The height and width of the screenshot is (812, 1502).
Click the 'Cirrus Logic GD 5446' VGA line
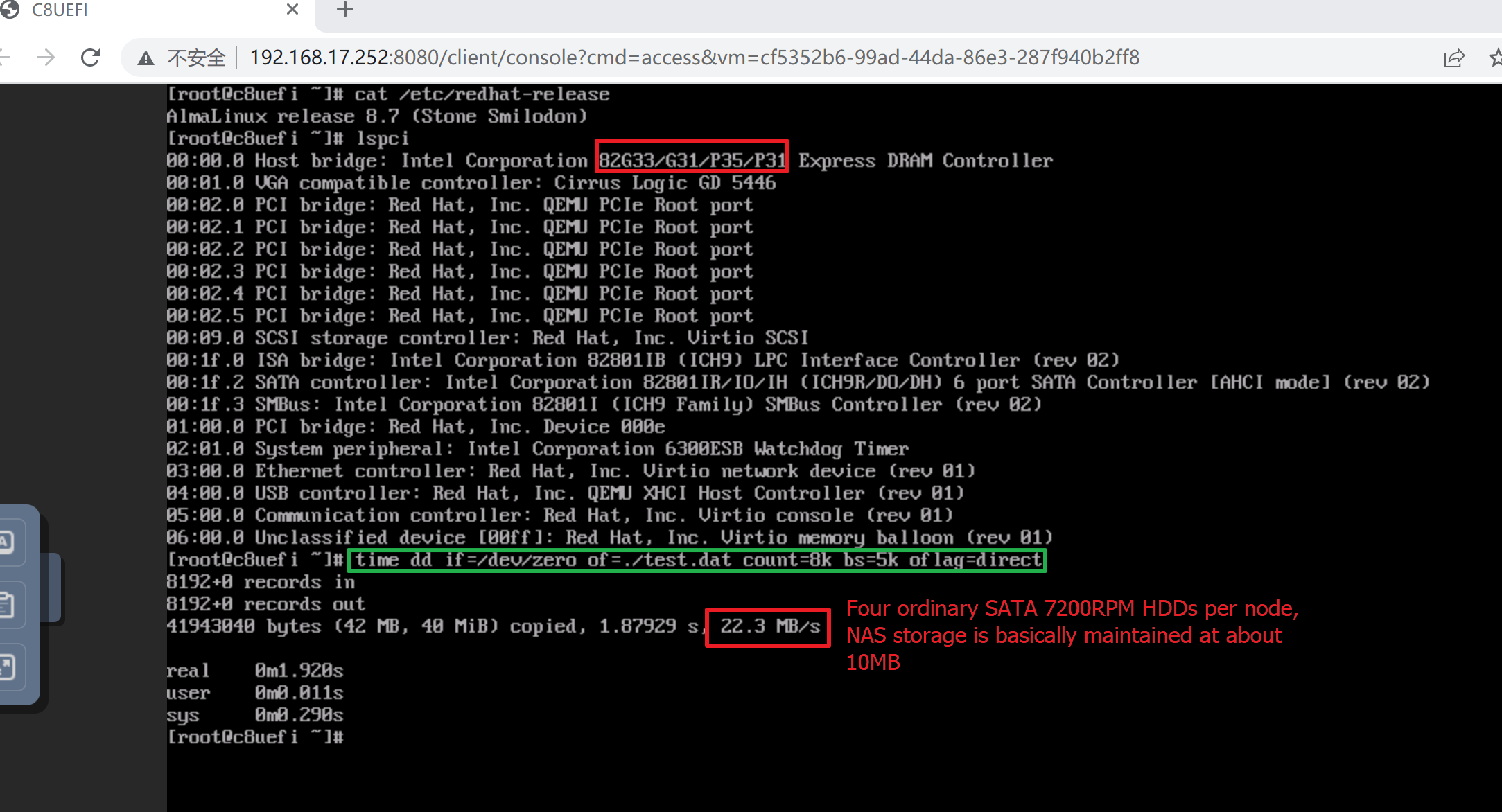[x=471, y=183]
